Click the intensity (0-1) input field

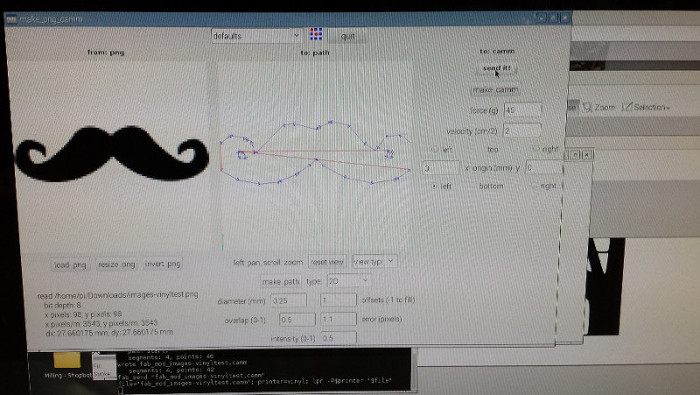click(x=339, y=338)
